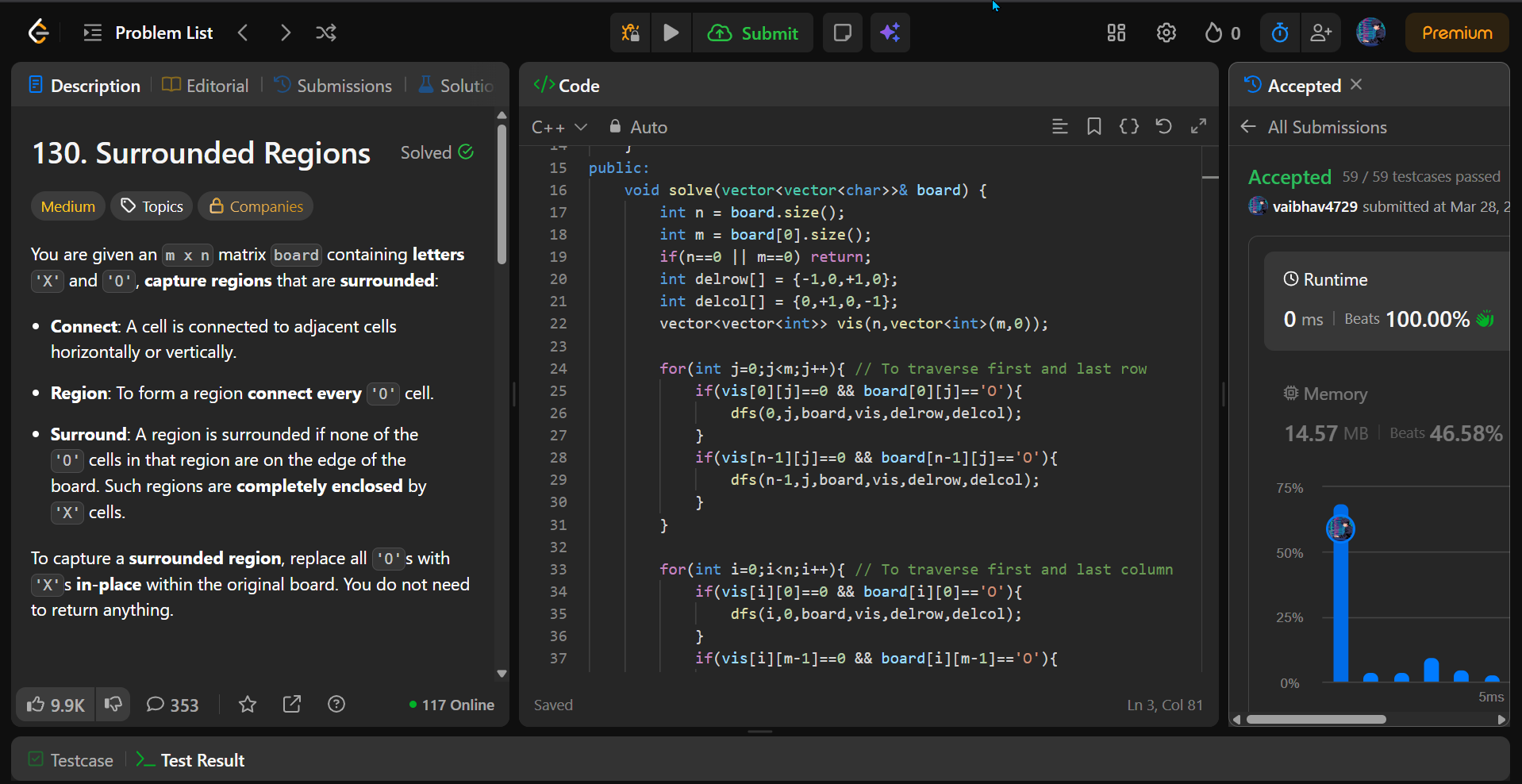Open the Submissions tab
The image size is (1522, 784).
click(x=333, y=86)
